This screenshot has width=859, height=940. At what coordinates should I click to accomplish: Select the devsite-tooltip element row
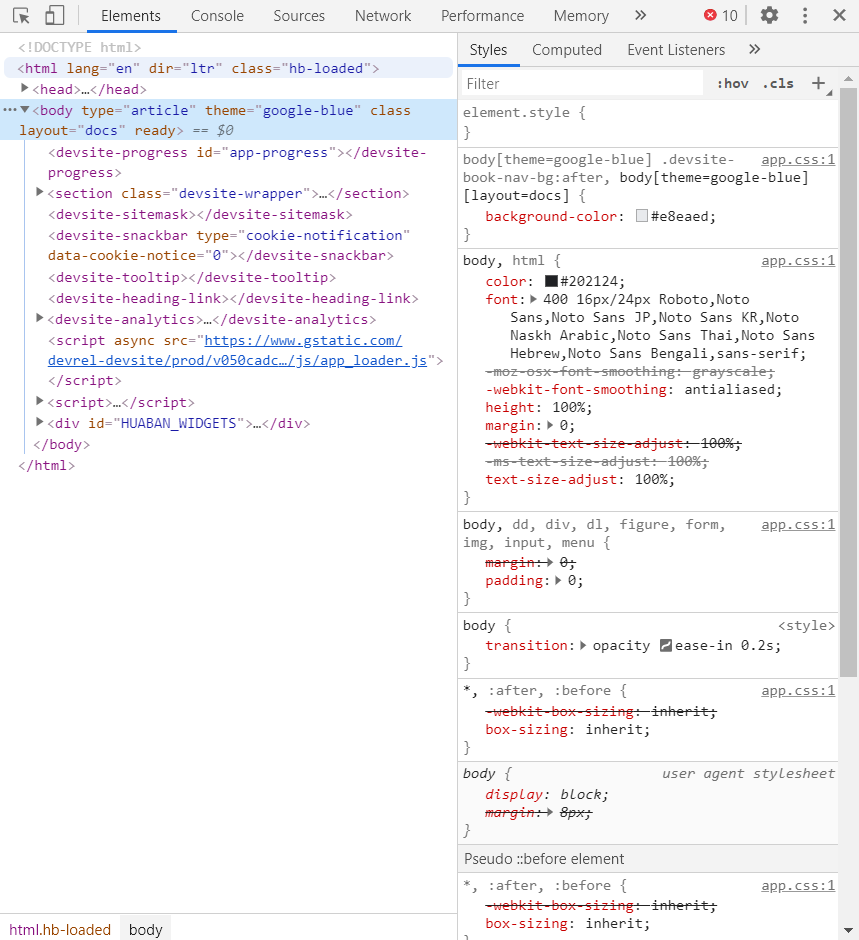coord(192,277)
